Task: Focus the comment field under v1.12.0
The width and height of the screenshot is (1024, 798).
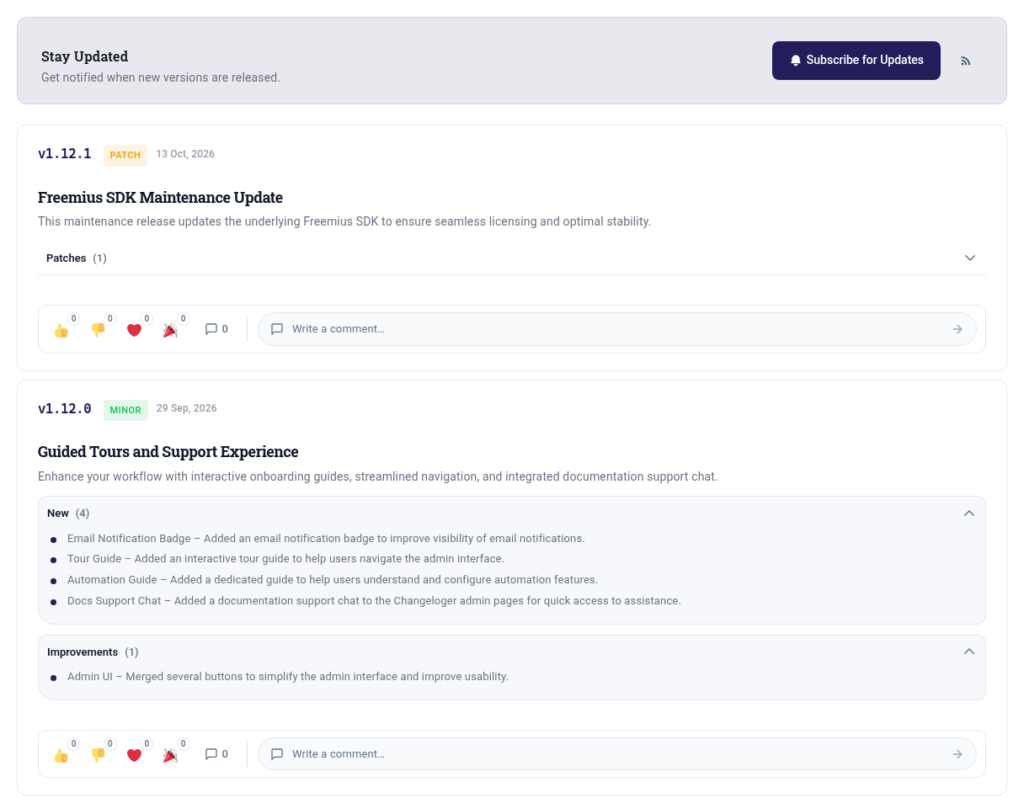Action: coord(616,754)
